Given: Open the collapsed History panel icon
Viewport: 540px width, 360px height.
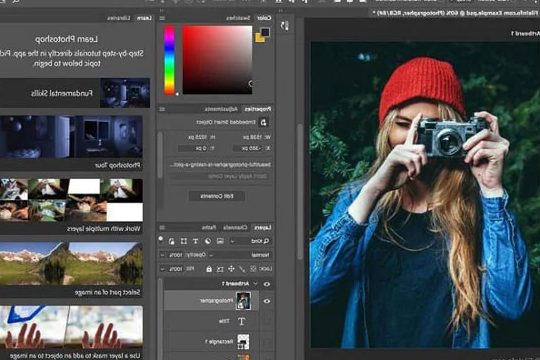Looking at the screenshot, I should click(284, 25).
